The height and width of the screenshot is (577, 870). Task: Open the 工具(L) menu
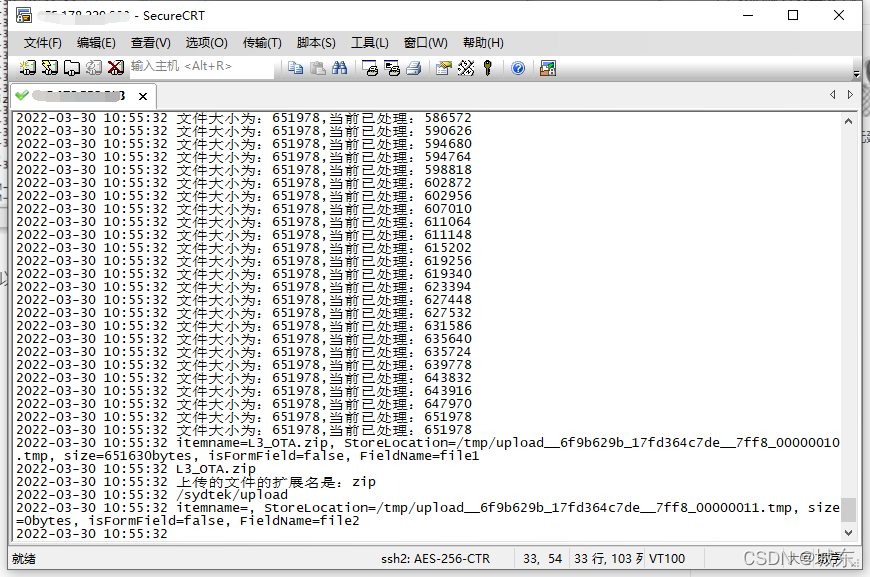pos(370,43)
